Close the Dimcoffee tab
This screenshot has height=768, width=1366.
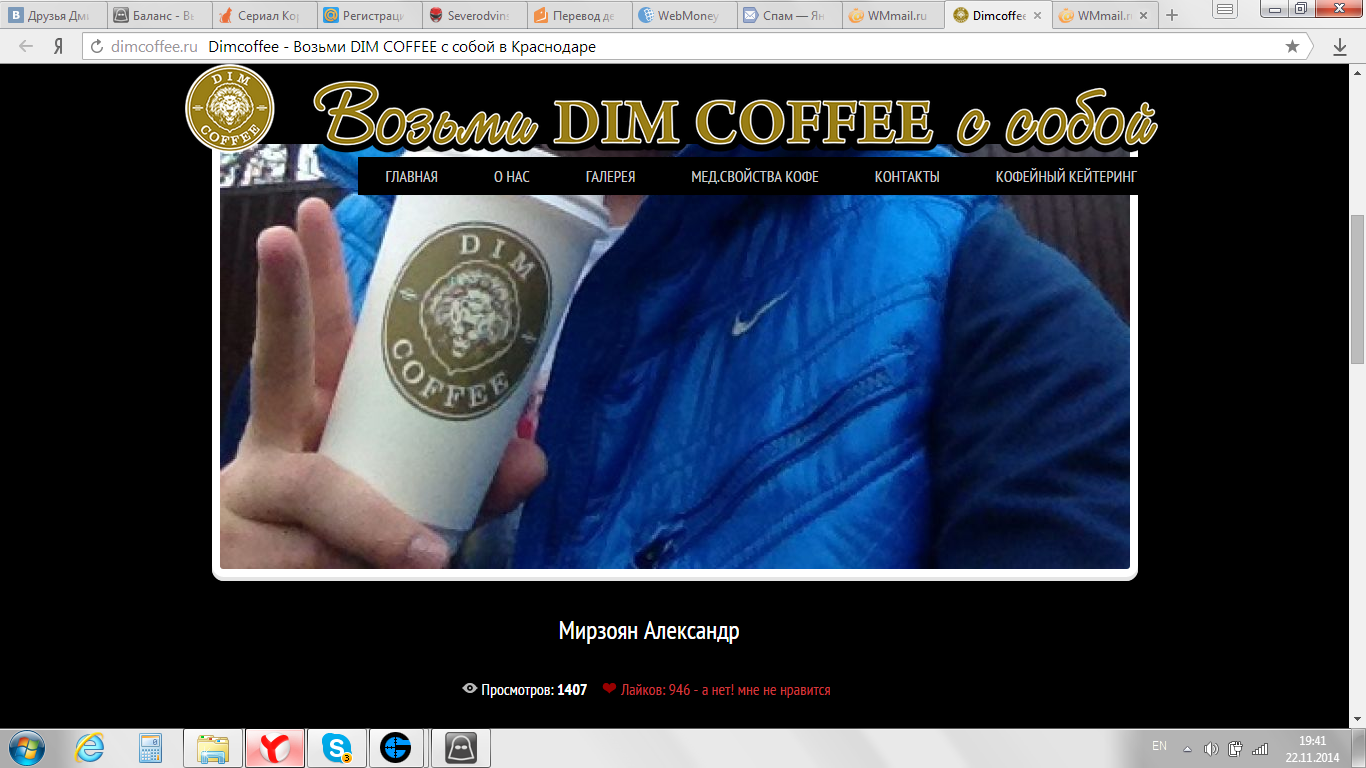point(1037,16)
